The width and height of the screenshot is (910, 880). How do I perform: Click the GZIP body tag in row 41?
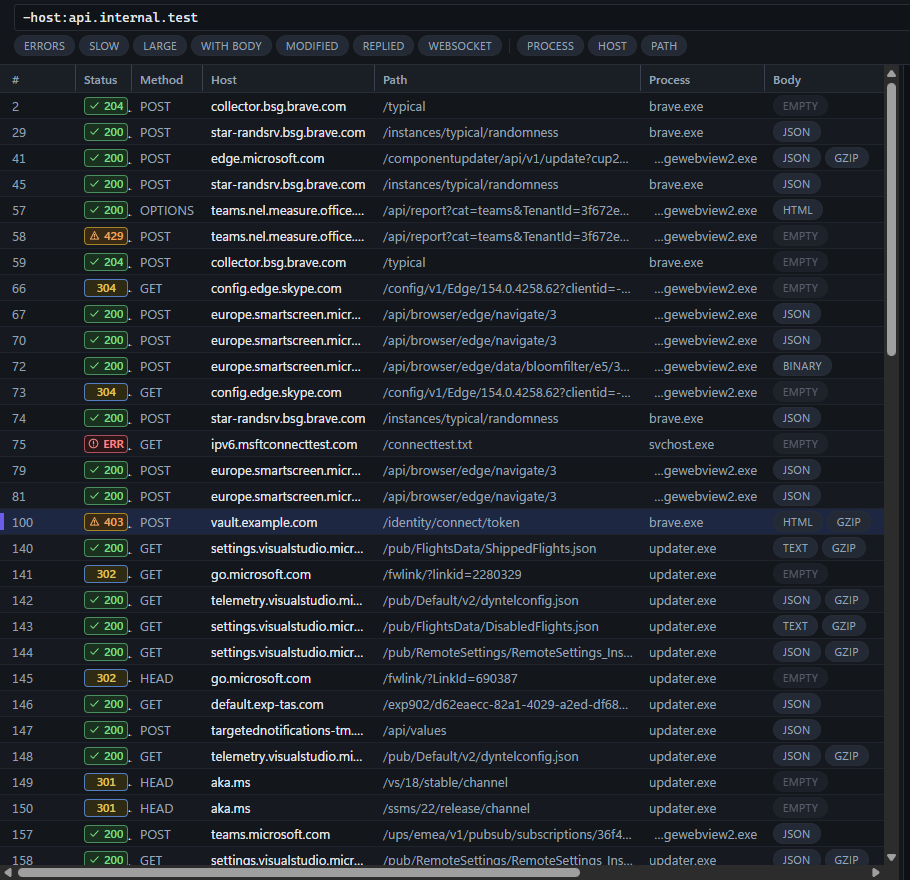846,158
